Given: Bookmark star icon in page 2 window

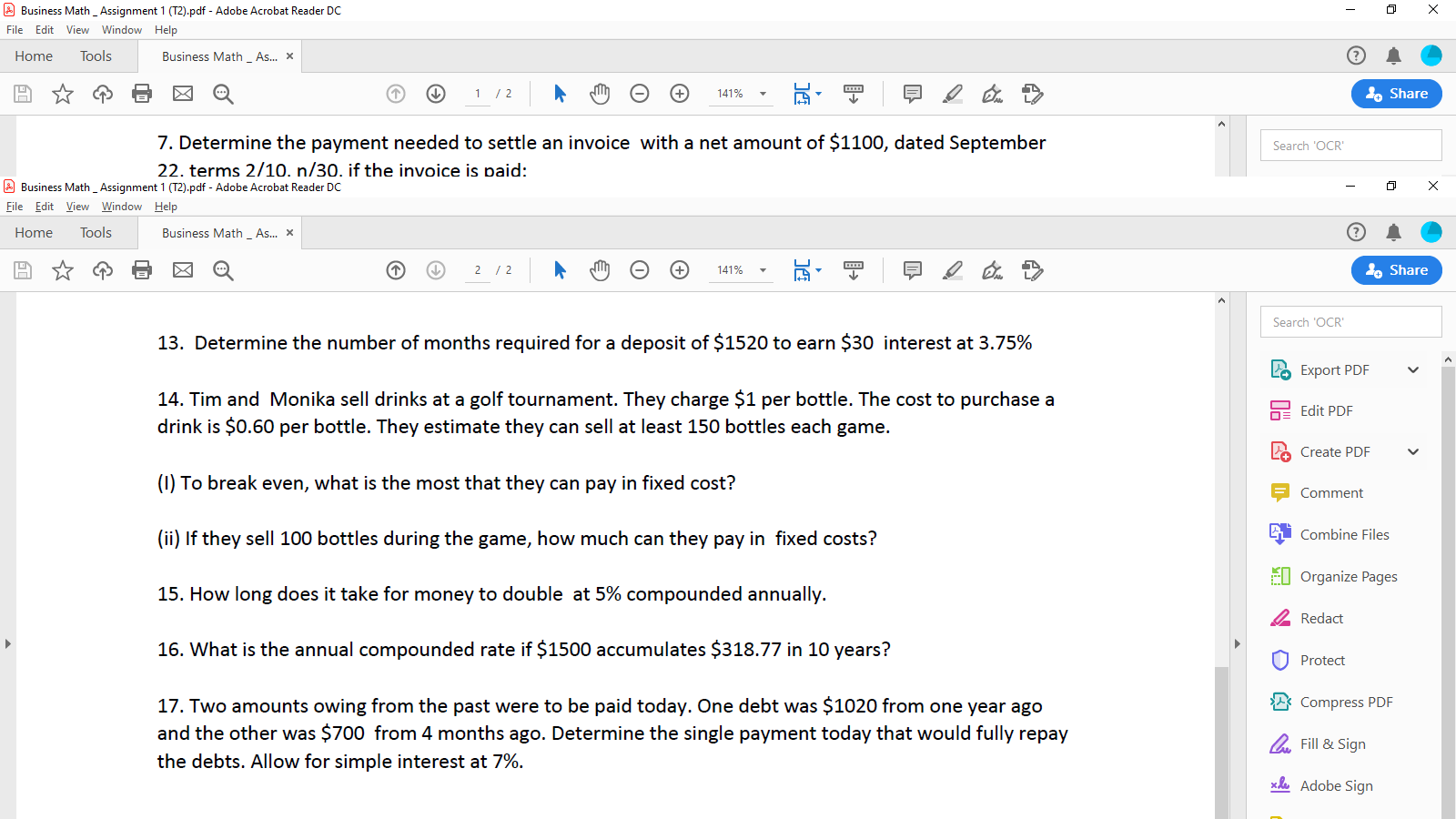Looking at the screenshot, I should 63,270.
